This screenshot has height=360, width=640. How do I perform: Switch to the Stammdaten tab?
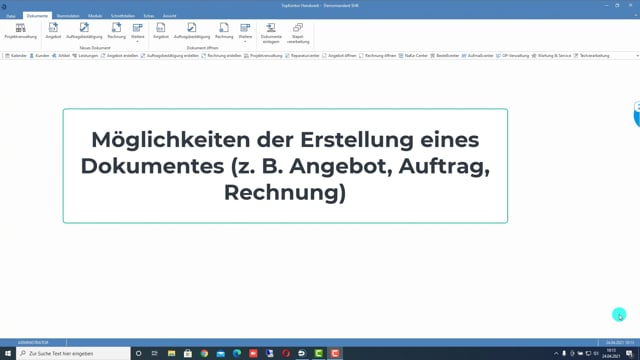pos(68,16)
